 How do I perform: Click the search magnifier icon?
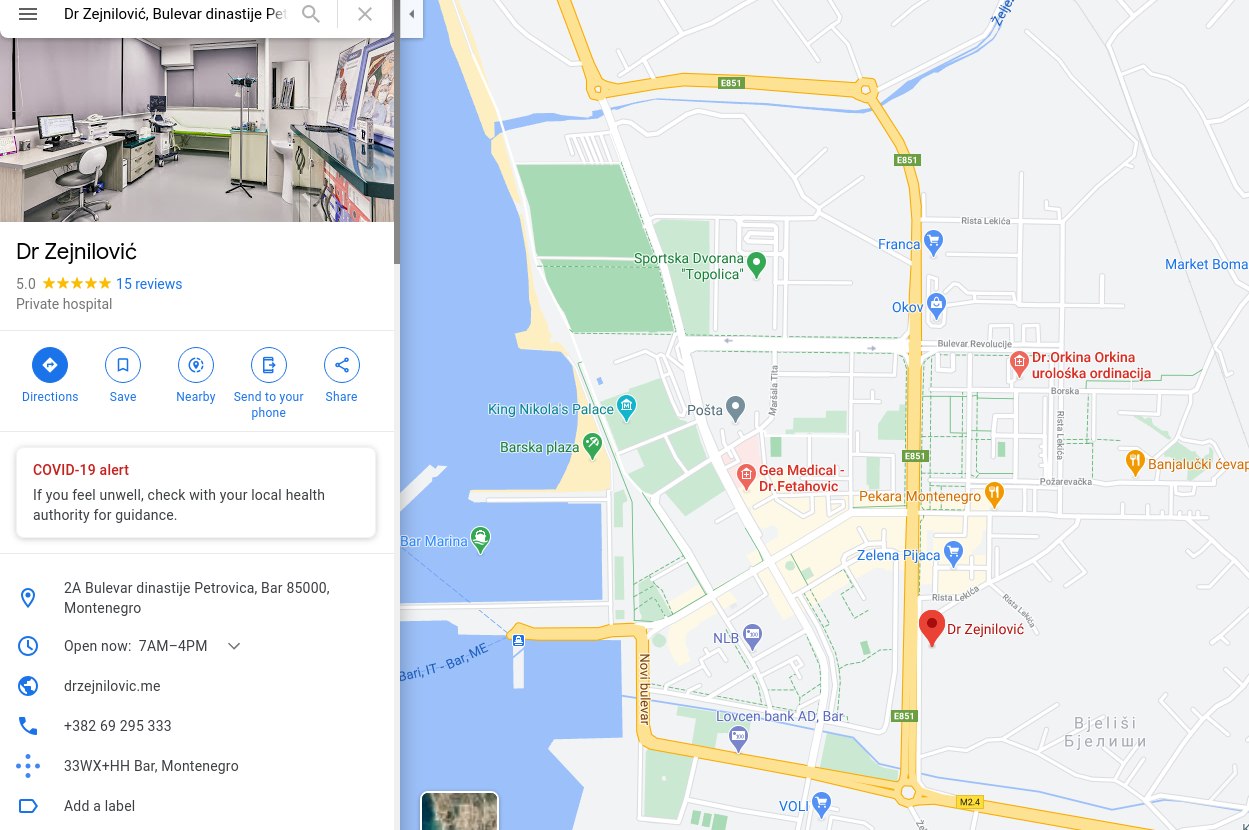pyautogui.click(x=311, y=14)
